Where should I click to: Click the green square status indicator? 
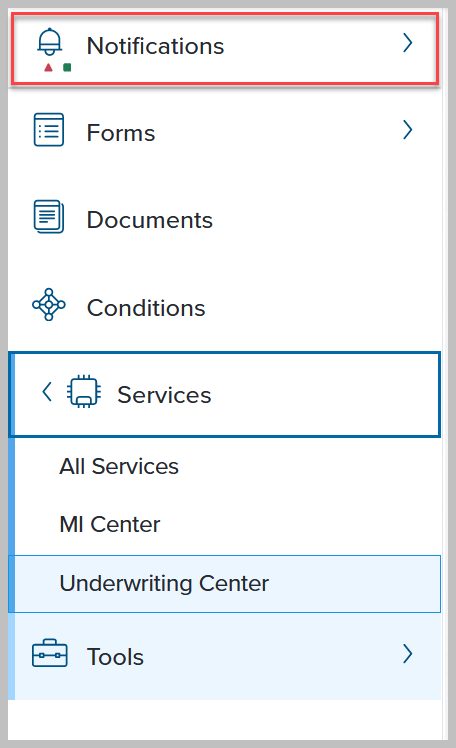(67, 67)
